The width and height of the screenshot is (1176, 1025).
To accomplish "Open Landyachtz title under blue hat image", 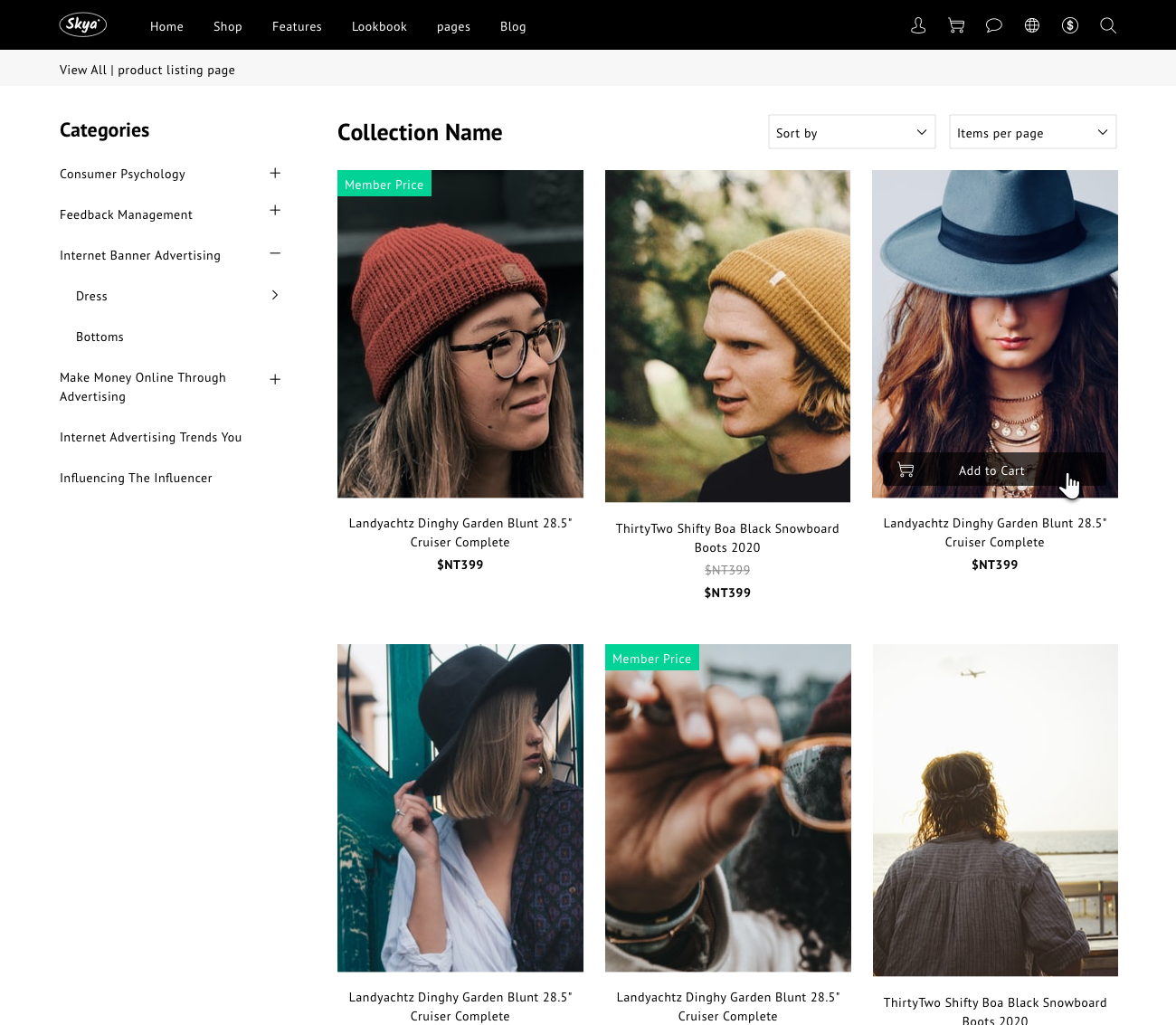I will pos(995,533).
